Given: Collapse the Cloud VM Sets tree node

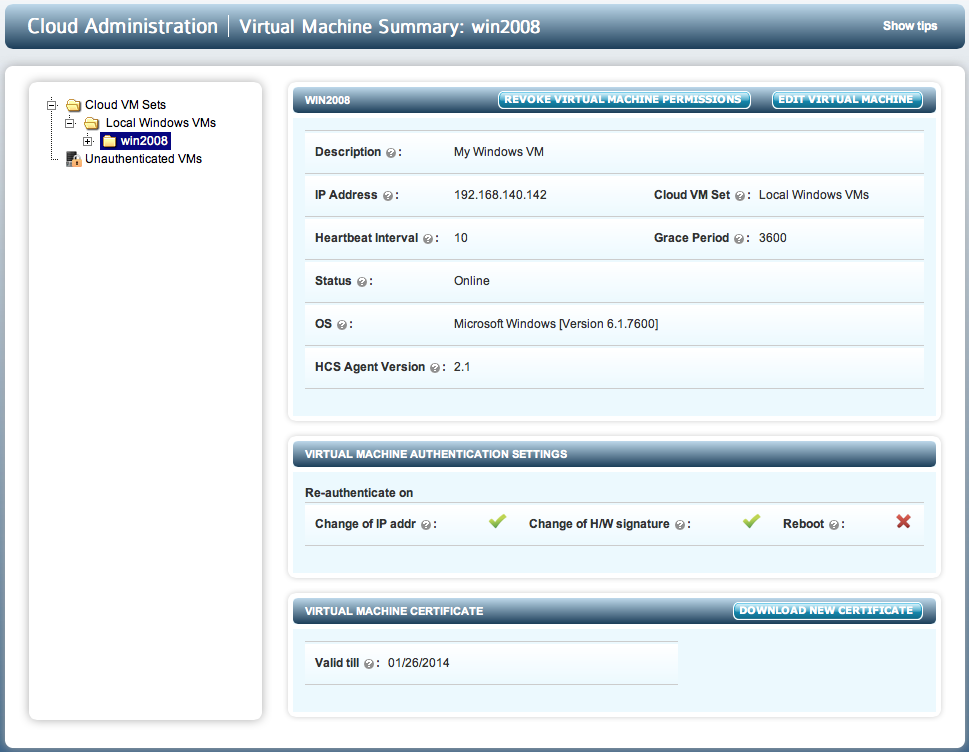Looking at the screenshot, I should pos(52,105).
